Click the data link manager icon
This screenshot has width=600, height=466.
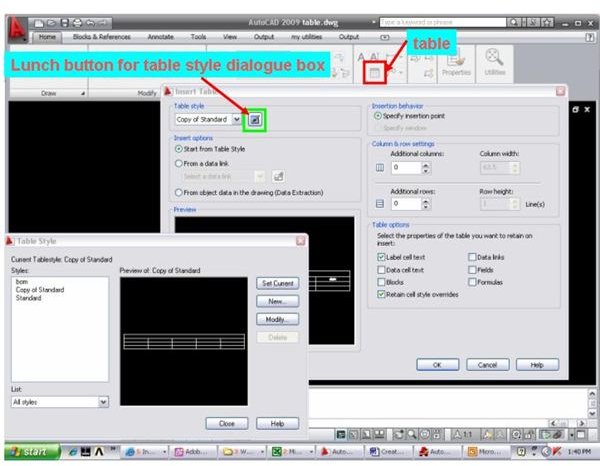tap(278, 176)
